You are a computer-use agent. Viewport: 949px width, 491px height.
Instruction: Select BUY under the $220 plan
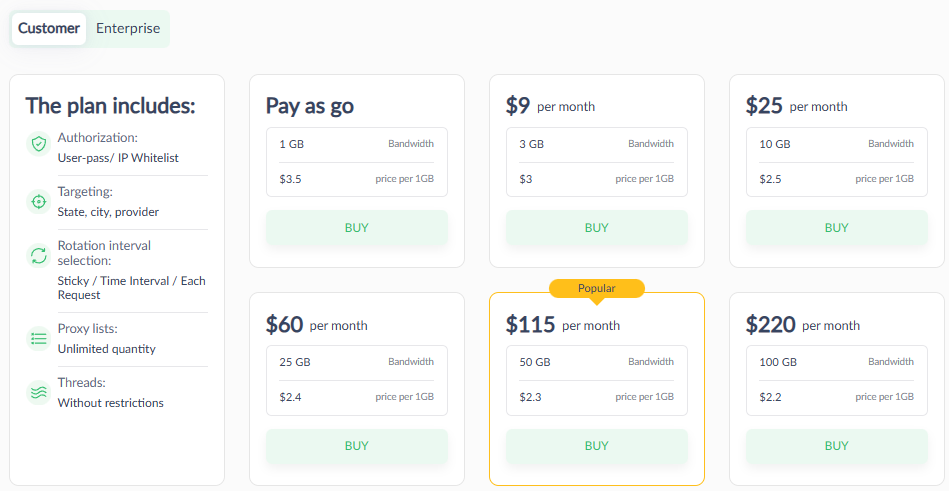click(836, 446)
